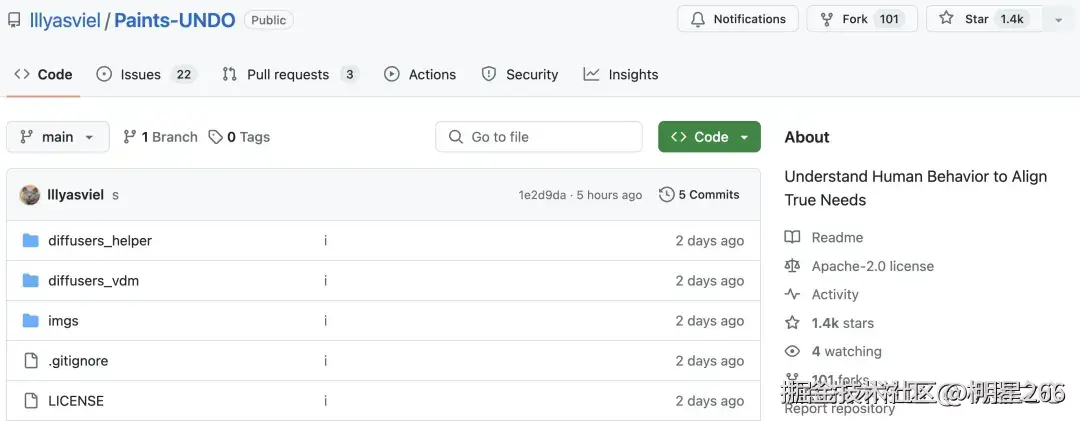Click the diffusers_helper folder icon
1080x421 pixels.
pyautogui.click(x=30, y=241)
